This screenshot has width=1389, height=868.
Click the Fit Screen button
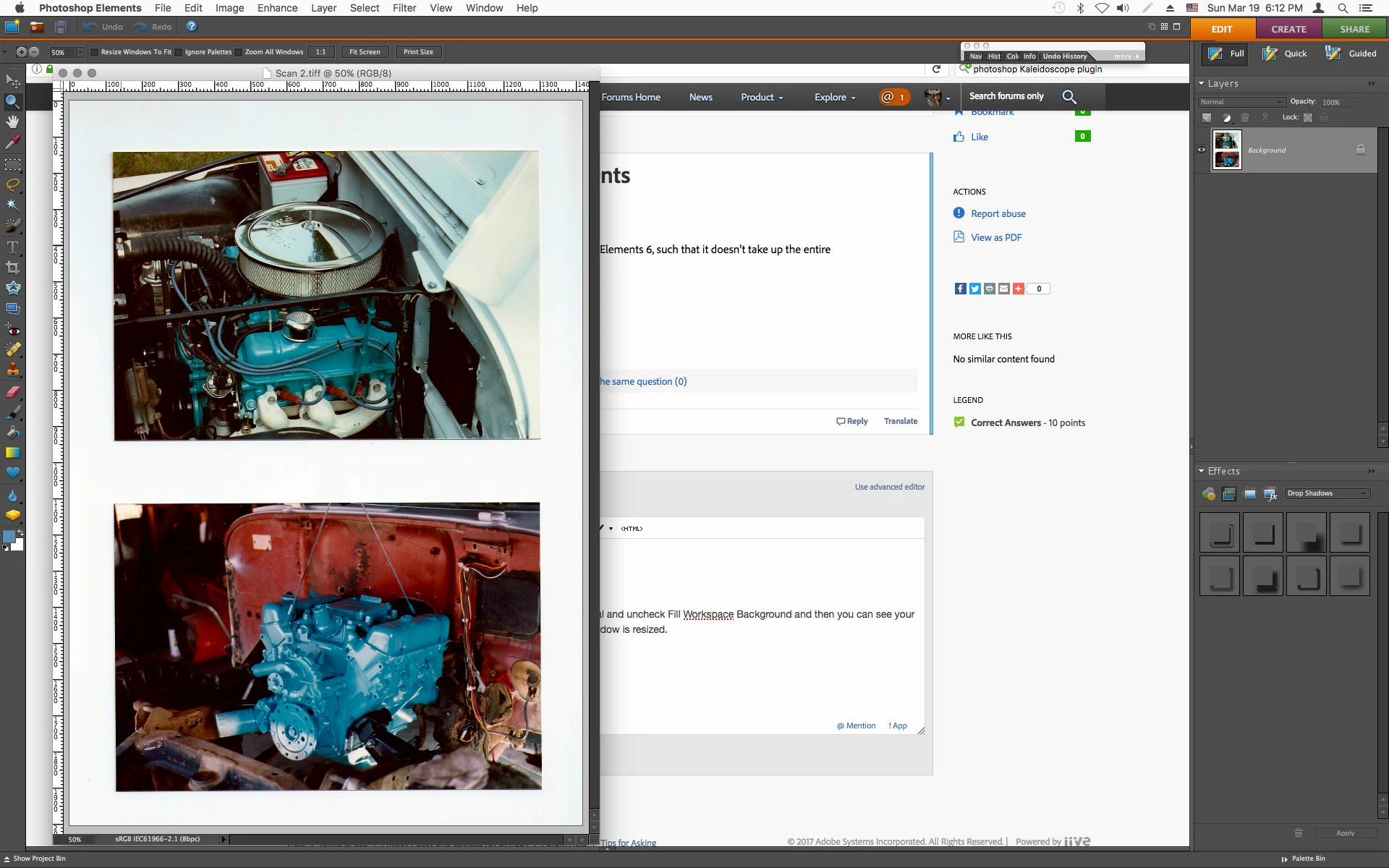tap(365, 52)
